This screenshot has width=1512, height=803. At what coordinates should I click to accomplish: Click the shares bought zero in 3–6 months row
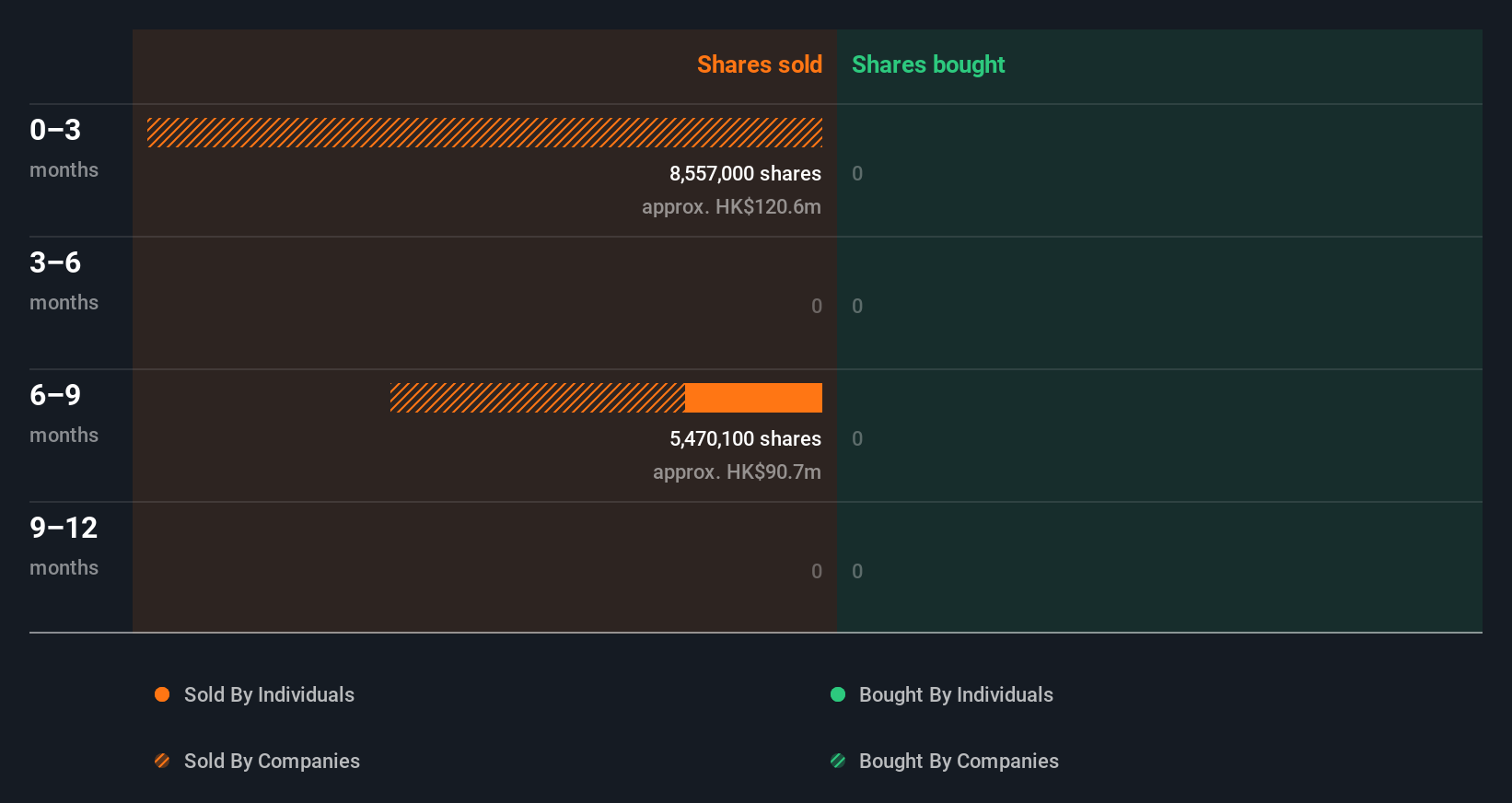point(857,306)
